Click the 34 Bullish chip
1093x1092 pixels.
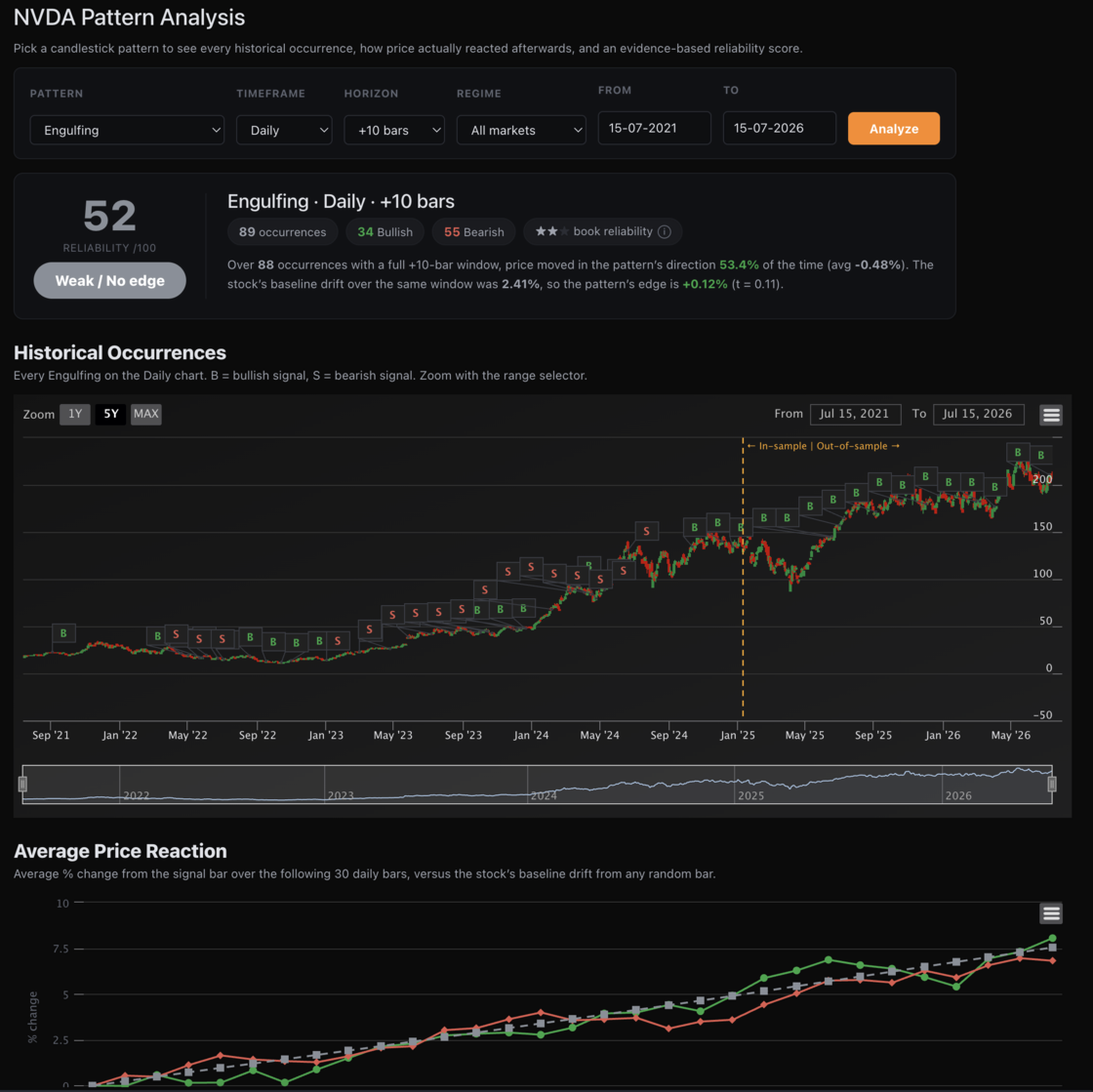385,232
